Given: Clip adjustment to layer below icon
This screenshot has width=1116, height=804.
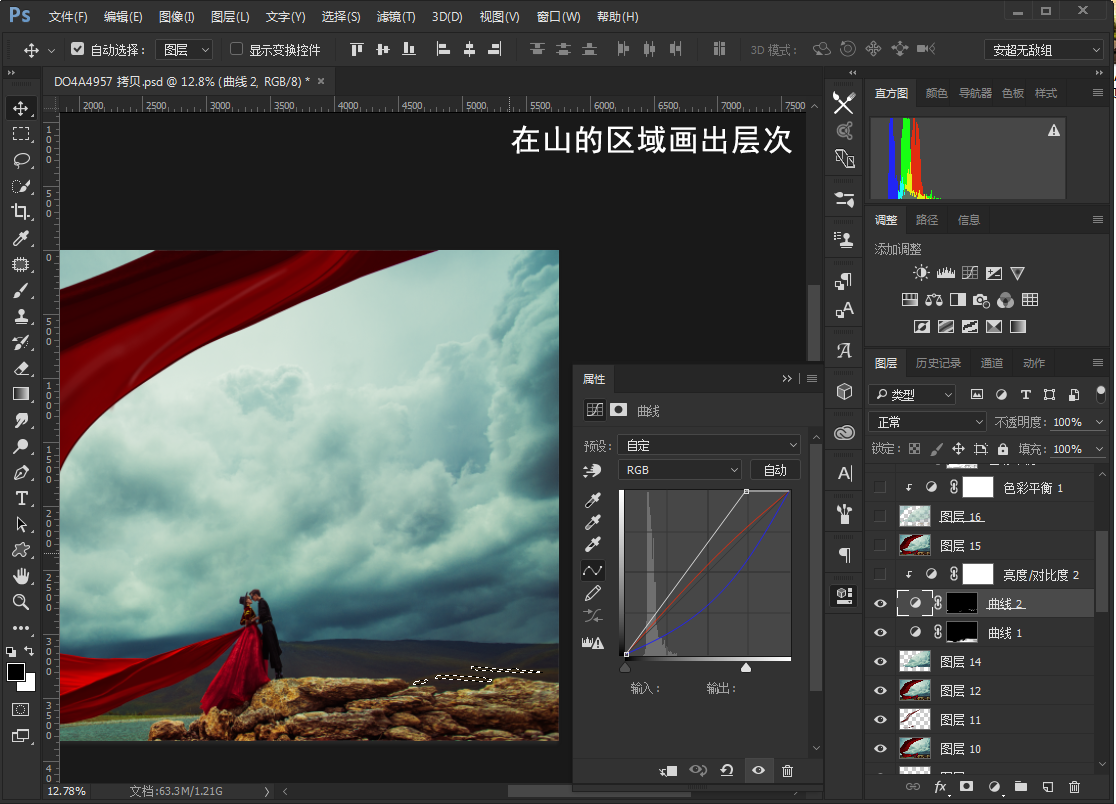Looking at the screenshot, I should [x=668, y=771].
